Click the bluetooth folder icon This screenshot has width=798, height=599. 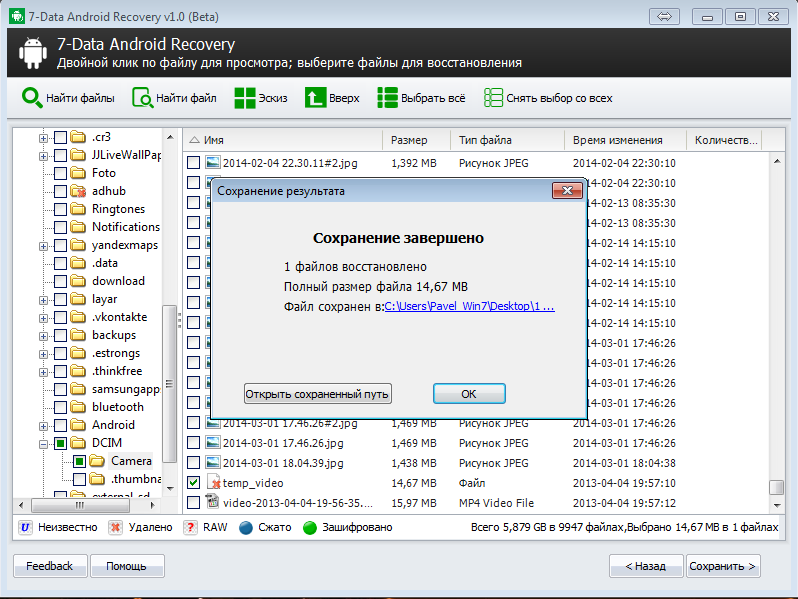78,407
